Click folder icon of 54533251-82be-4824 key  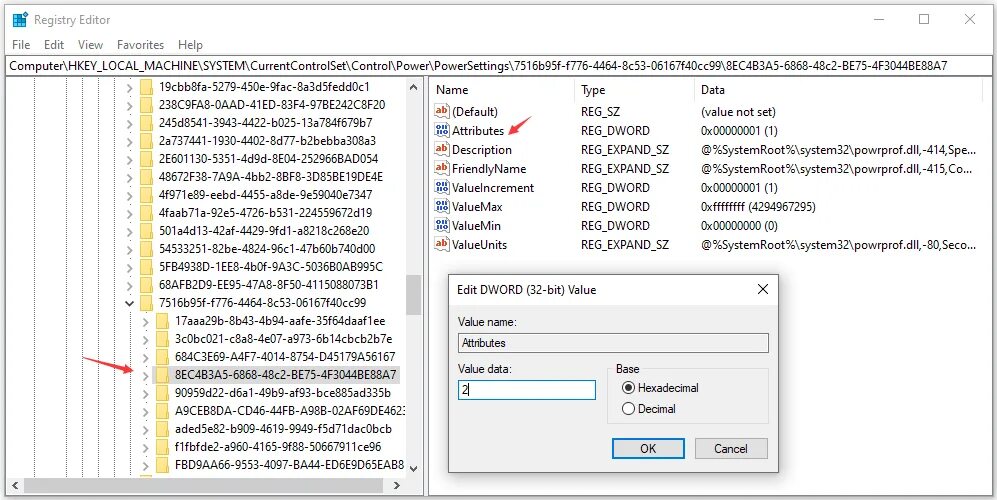click(147, 249)
